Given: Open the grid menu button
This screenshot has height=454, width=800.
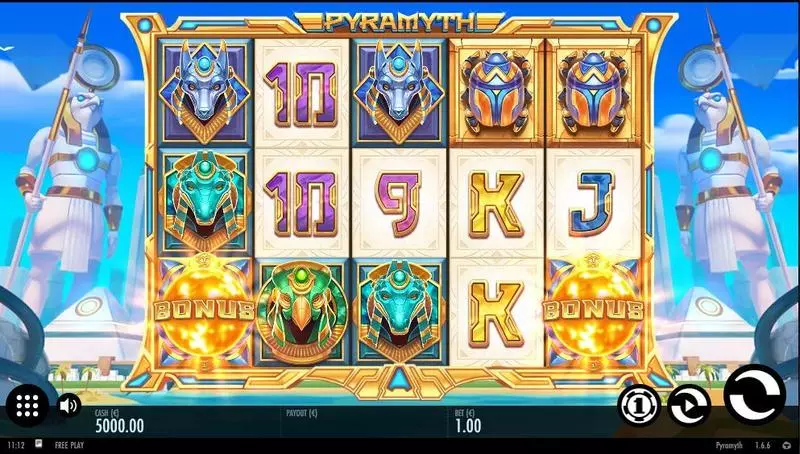Looking at the screenshot, I should click(28, 406).
